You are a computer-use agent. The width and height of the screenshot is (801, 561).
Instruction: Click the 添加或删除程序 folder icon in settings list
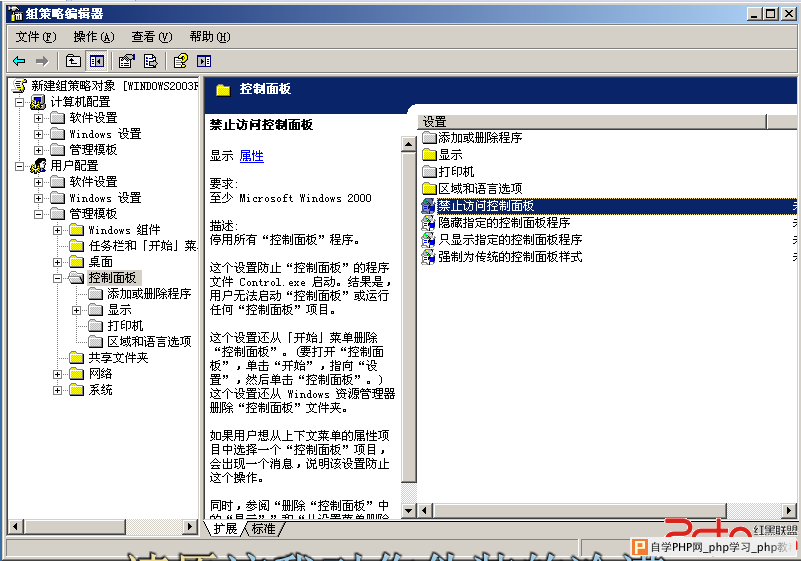(429, 138)
